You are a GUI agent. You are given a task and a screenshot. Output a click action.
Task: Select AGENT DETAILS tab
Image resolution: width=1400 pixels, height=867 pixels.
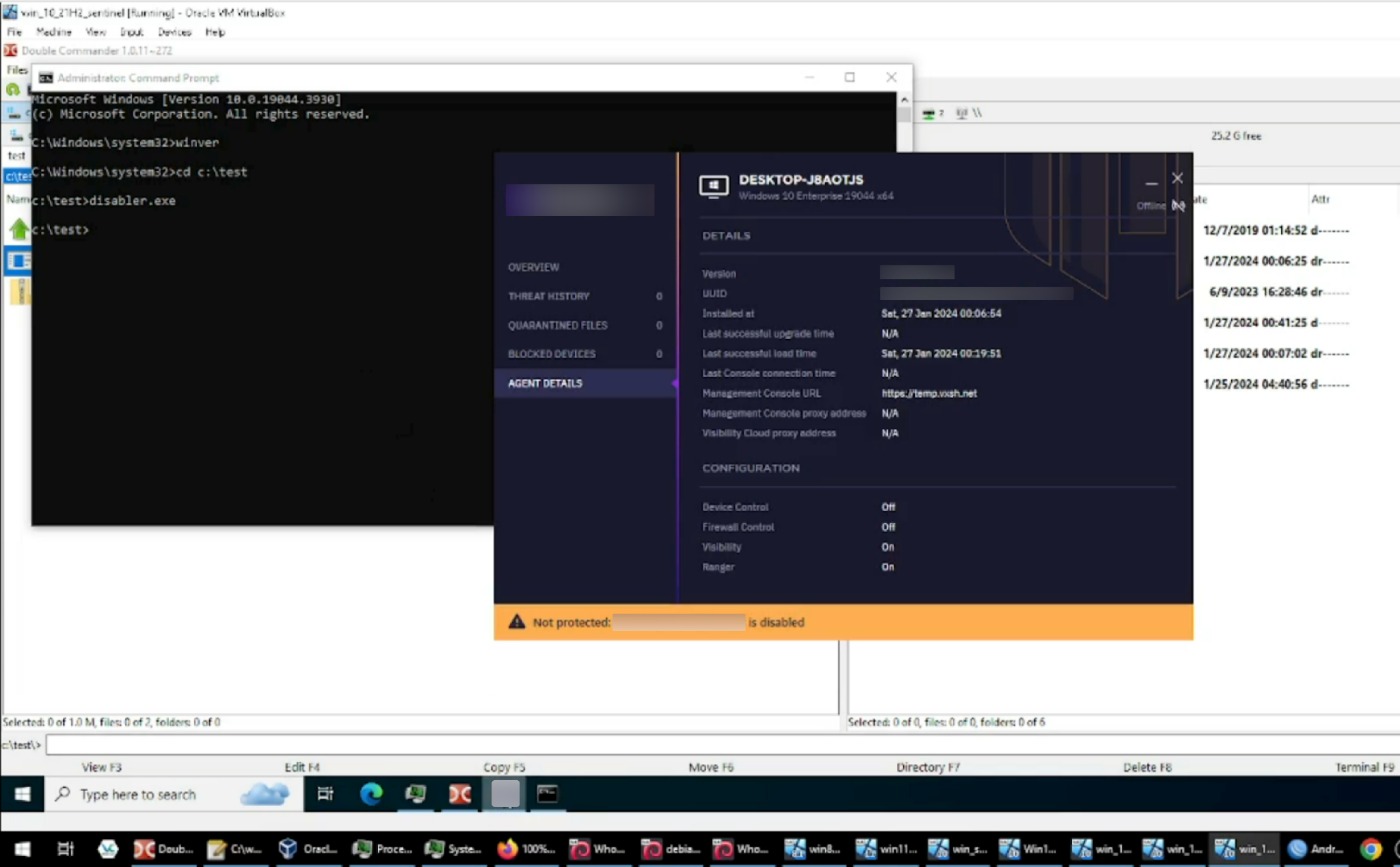(x=545, y=382)
